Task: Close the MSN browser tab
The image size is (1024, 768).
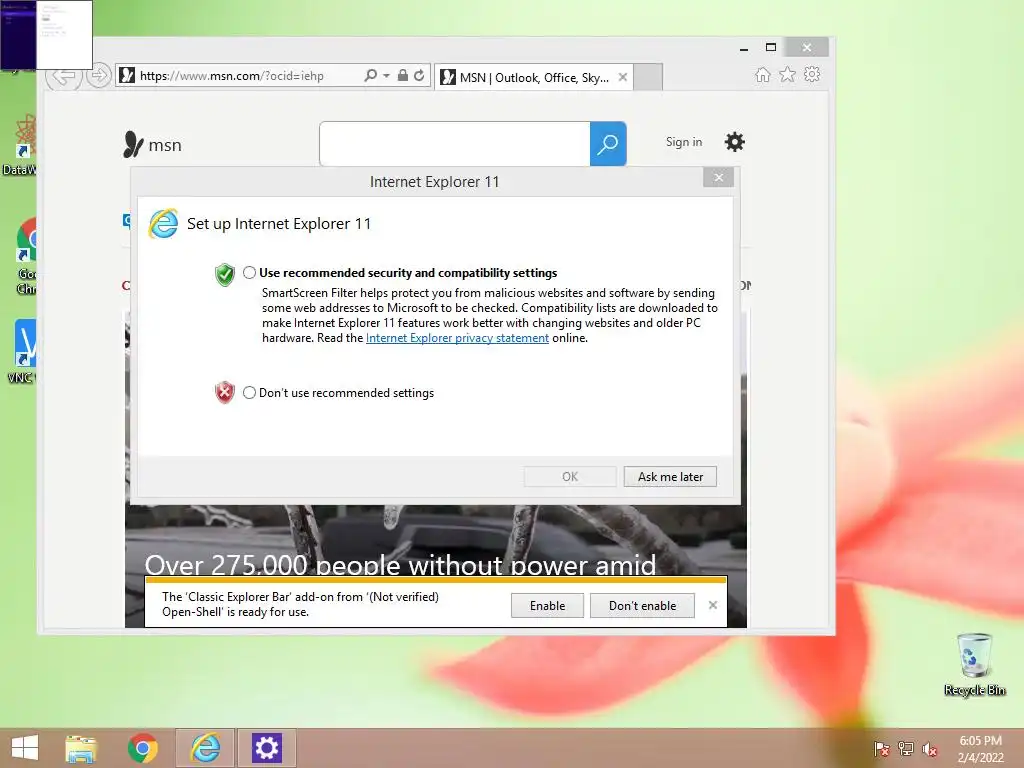Action: pyautogui.click(x=623, y=77)
